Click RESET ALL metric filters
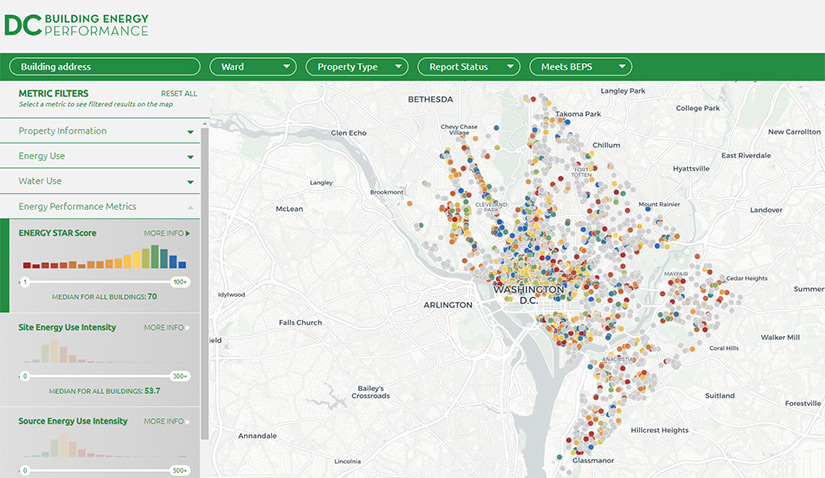 point(179,93)
